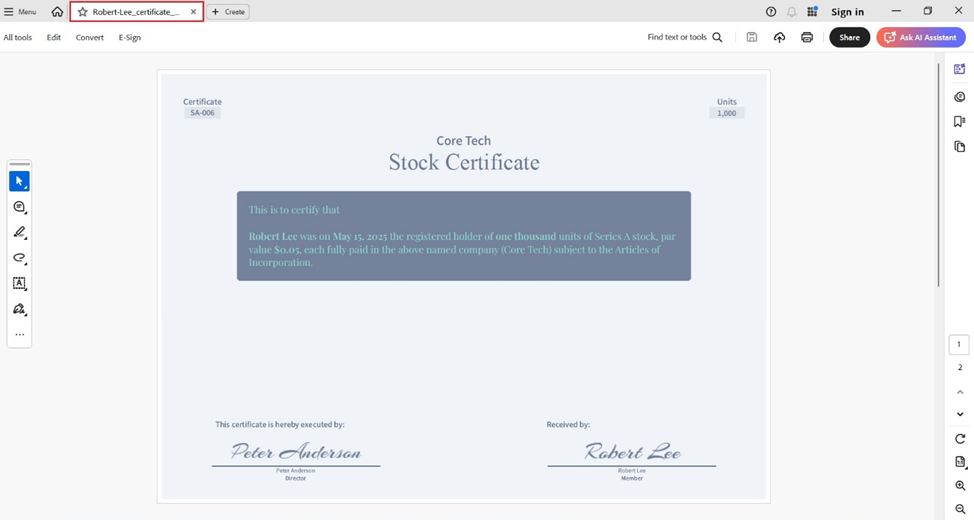Screen dimensions: 974x520
Task: Click the Core Tech company name
Action: click(463, 140)
